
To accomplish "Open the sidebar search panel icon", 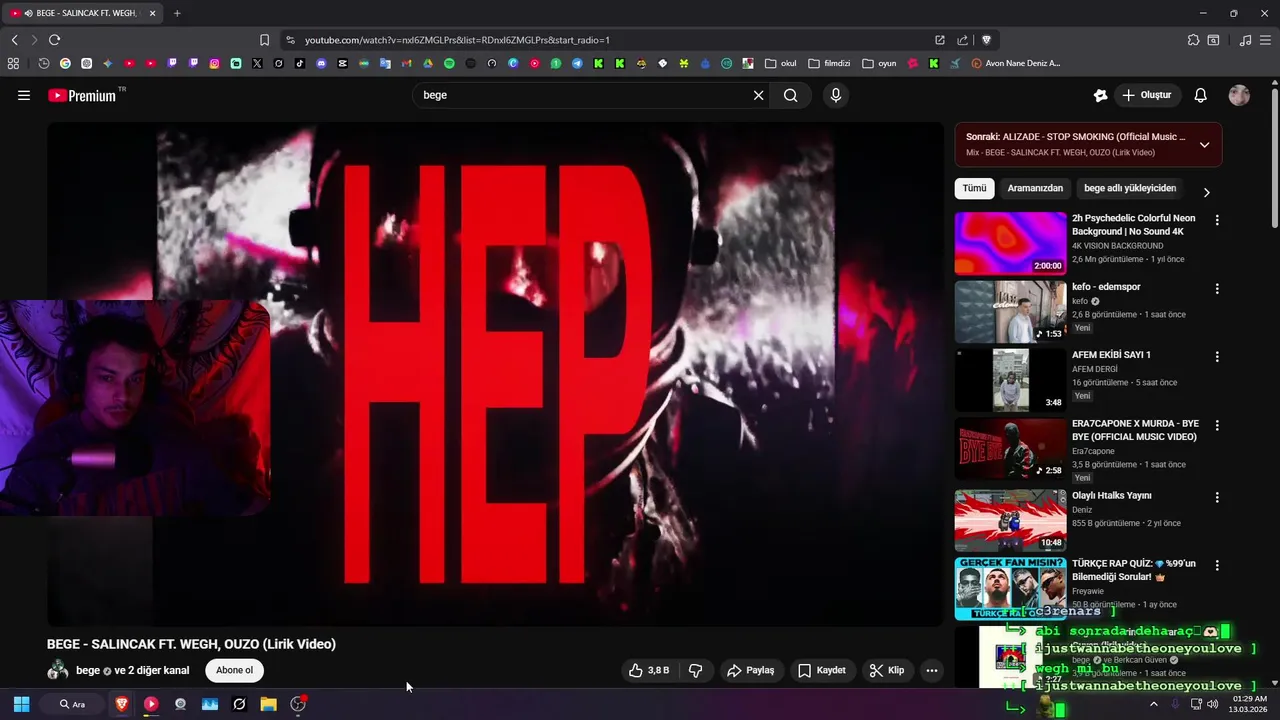I will (1213, 40).
